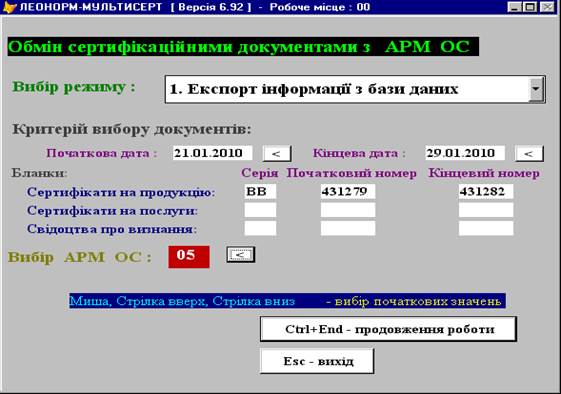The width and height of the screenshot is (561, 394).
Task: Click the 'Кінцевий номер' column header
Action: [484, 173]
